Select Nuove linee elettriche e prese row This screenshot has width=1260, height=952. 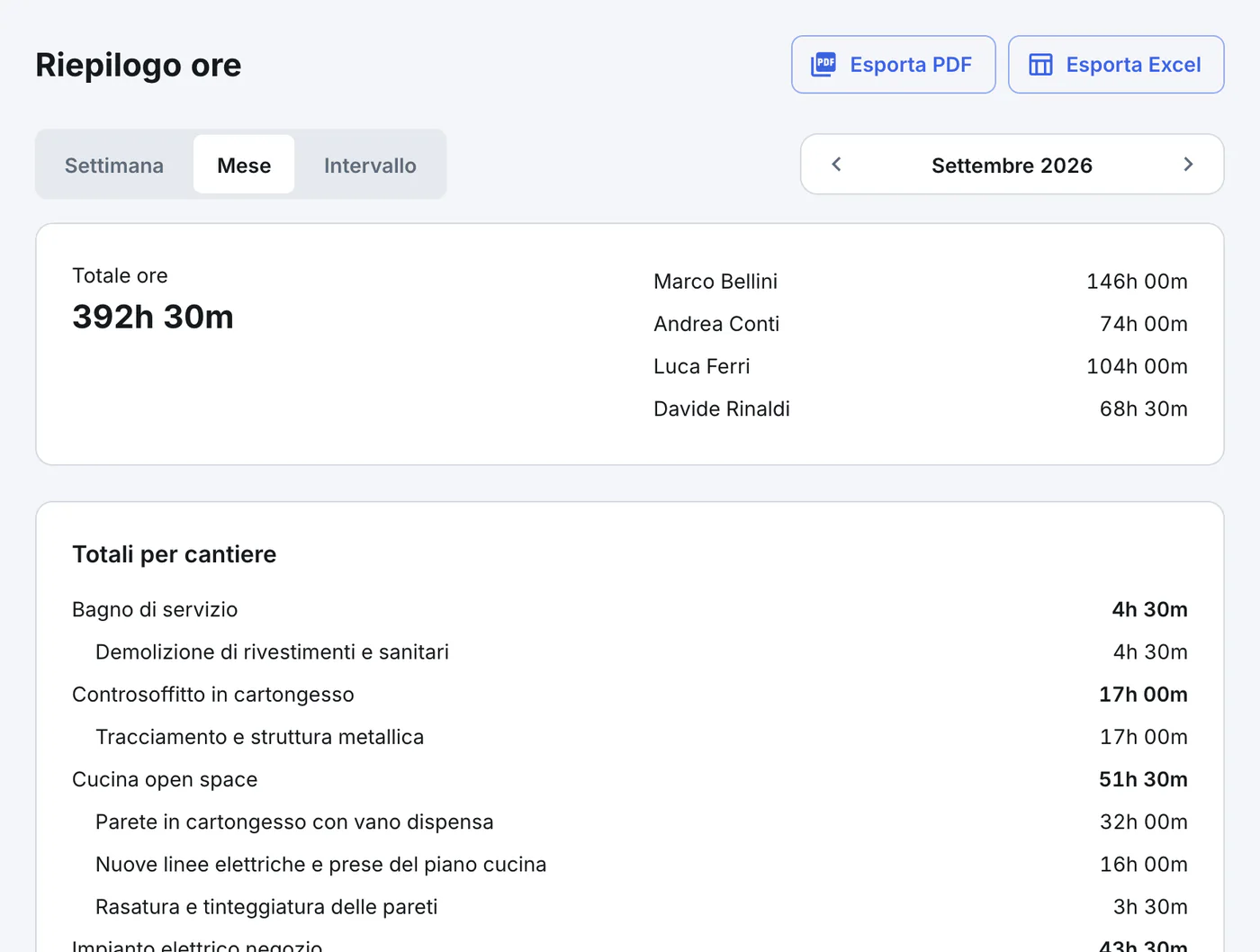pos(630,864)
